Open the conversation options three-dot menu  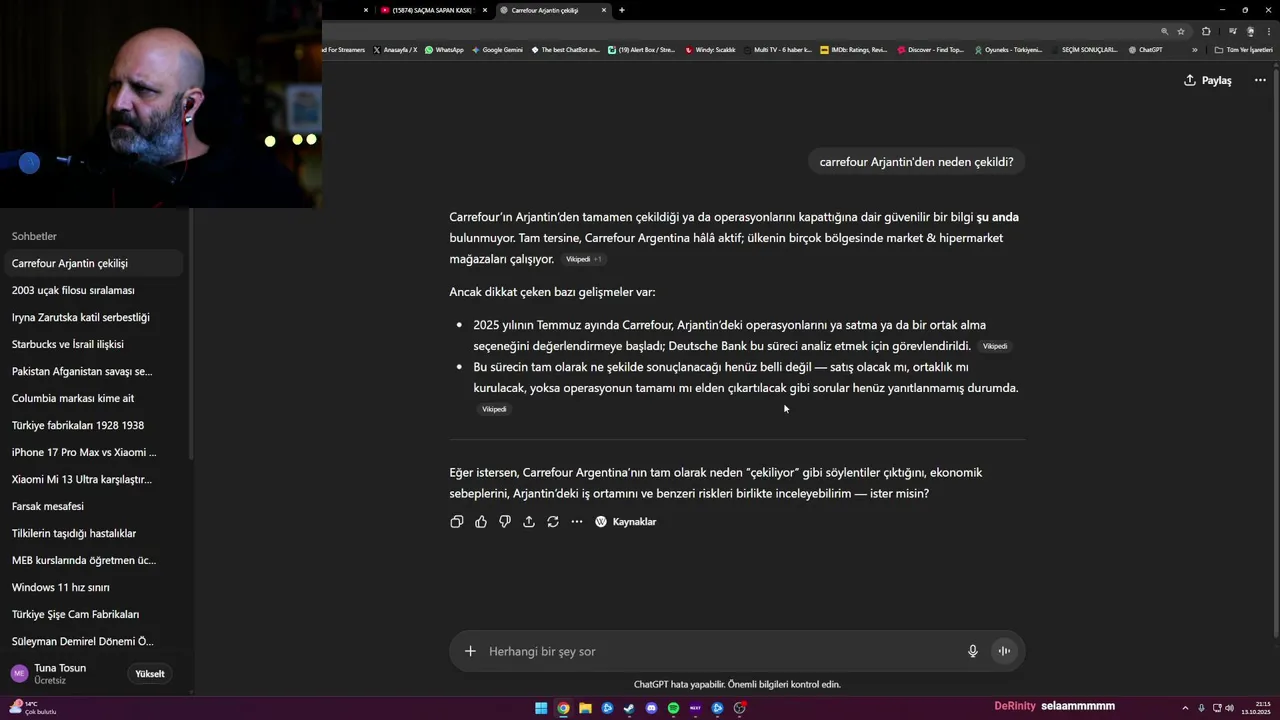click(x=1260, y=80)
